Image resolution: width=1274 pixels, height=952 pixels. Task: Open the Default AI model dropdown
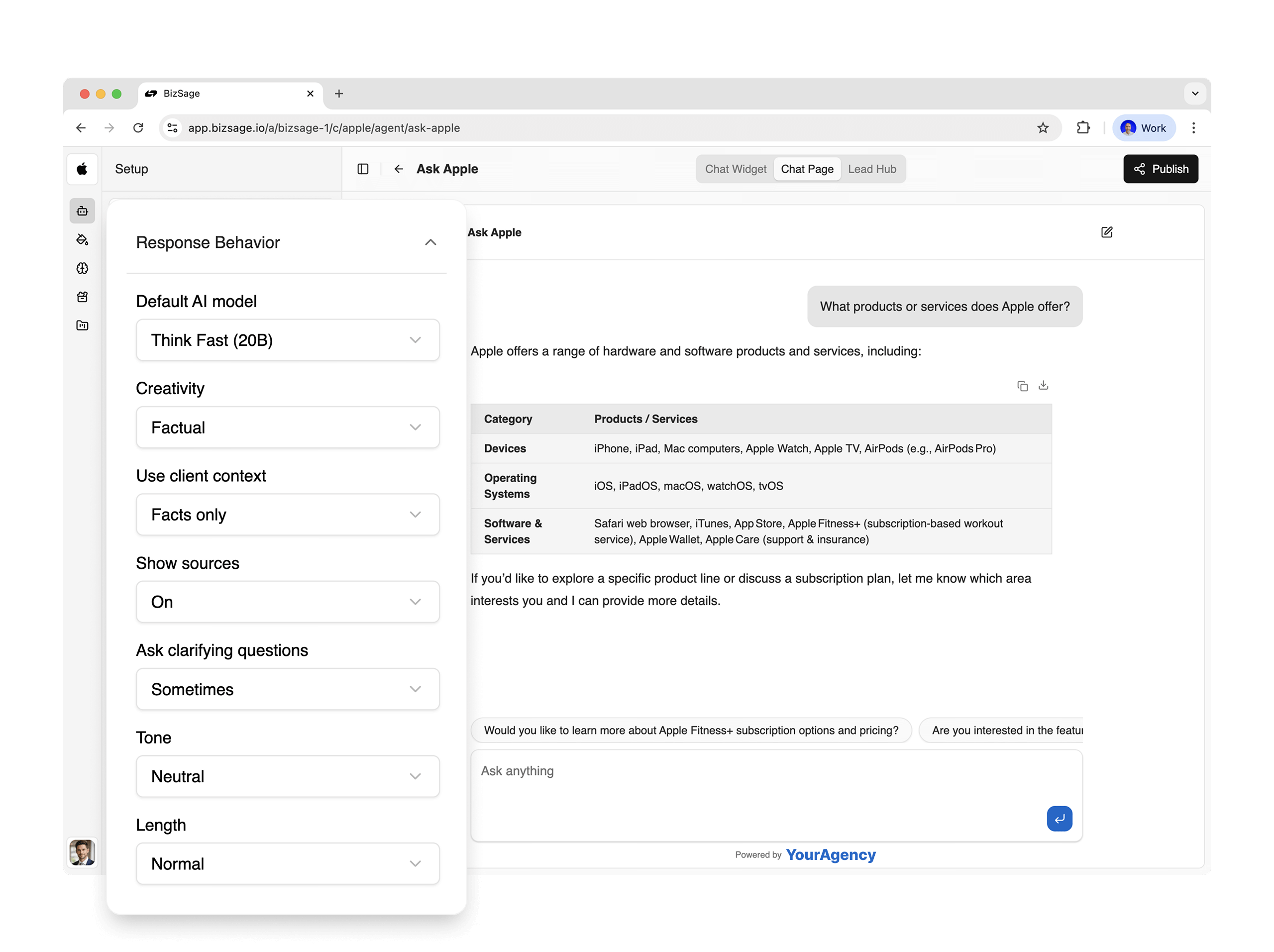288,340
